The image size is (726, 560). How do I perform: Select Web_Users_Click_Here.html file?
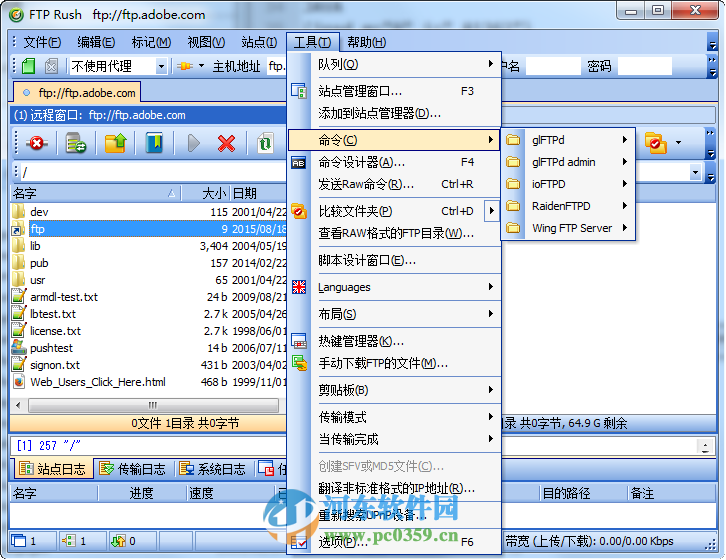pos(149,382)
